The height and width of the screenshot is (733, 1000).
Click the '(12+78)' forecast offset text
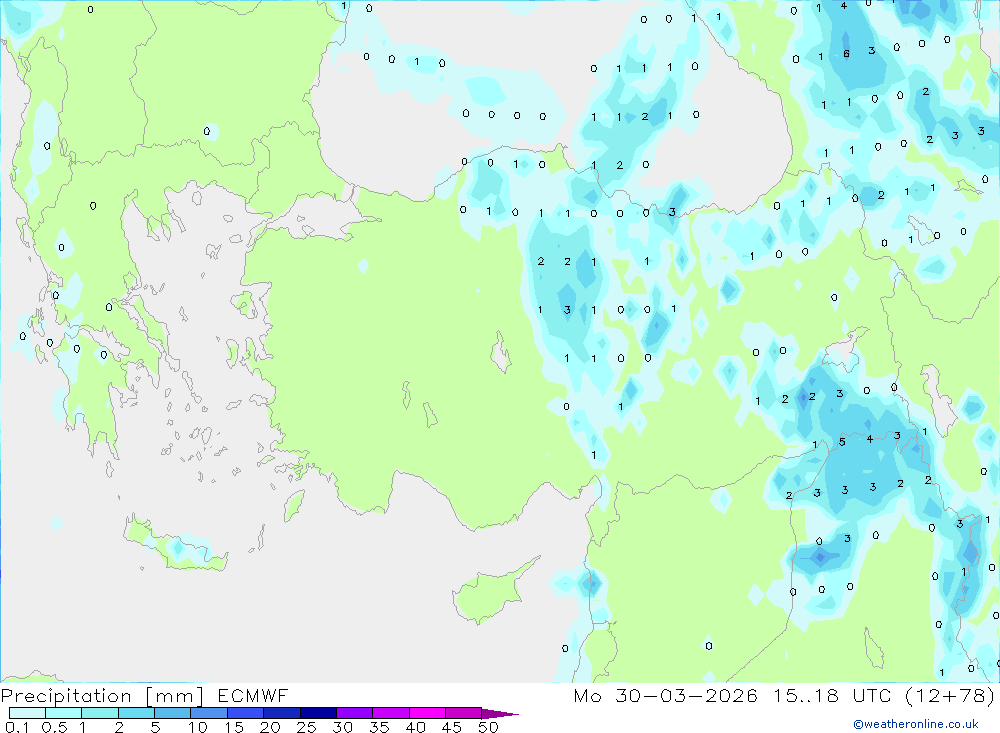[950, 695]
